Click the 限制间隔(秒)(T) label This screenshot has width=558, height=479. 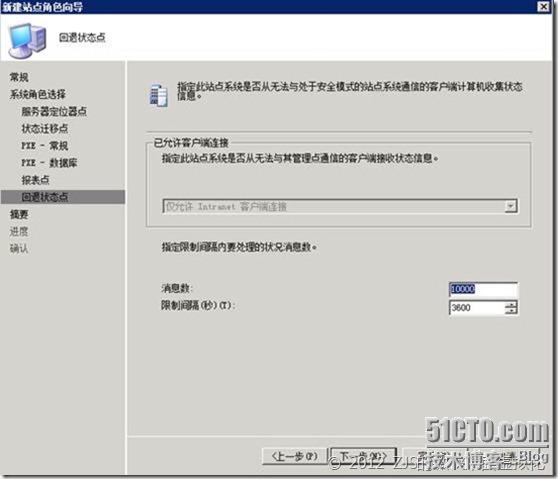(198, 305)
